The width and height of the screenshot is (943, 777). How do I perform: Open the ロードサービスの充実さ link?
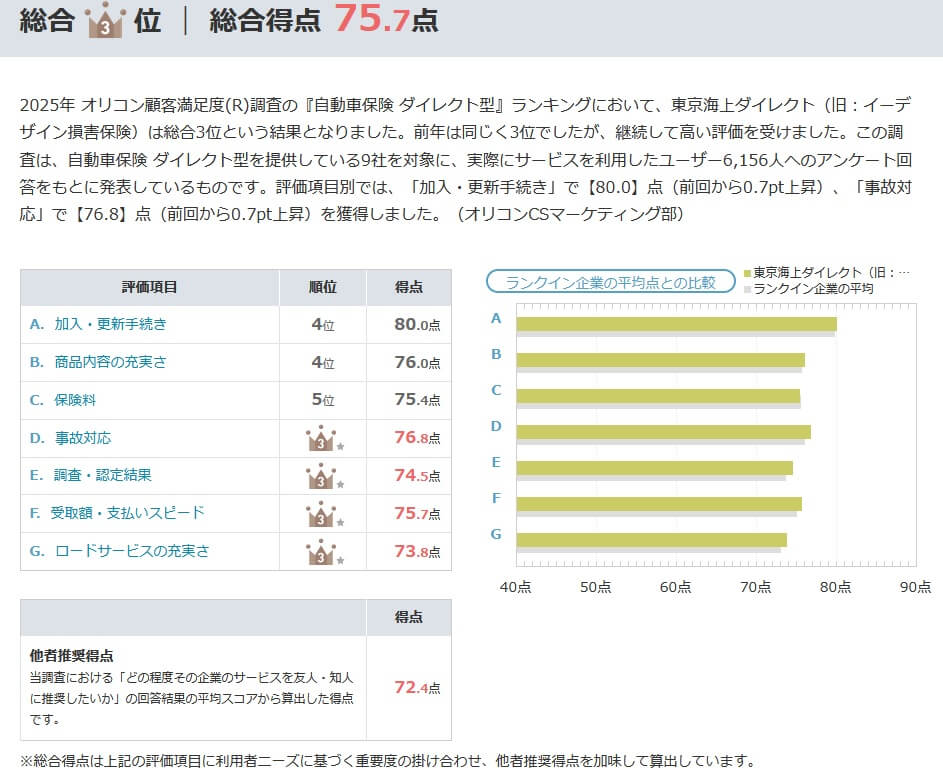(x=119, y=551)
